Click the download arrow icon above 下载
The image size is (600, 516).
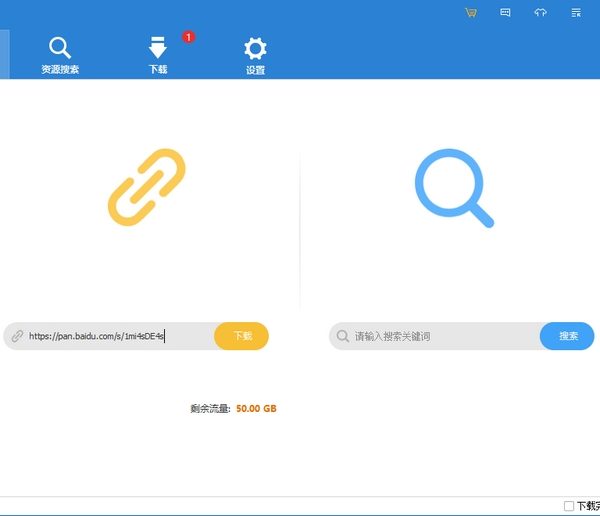(x=158, y=47)
